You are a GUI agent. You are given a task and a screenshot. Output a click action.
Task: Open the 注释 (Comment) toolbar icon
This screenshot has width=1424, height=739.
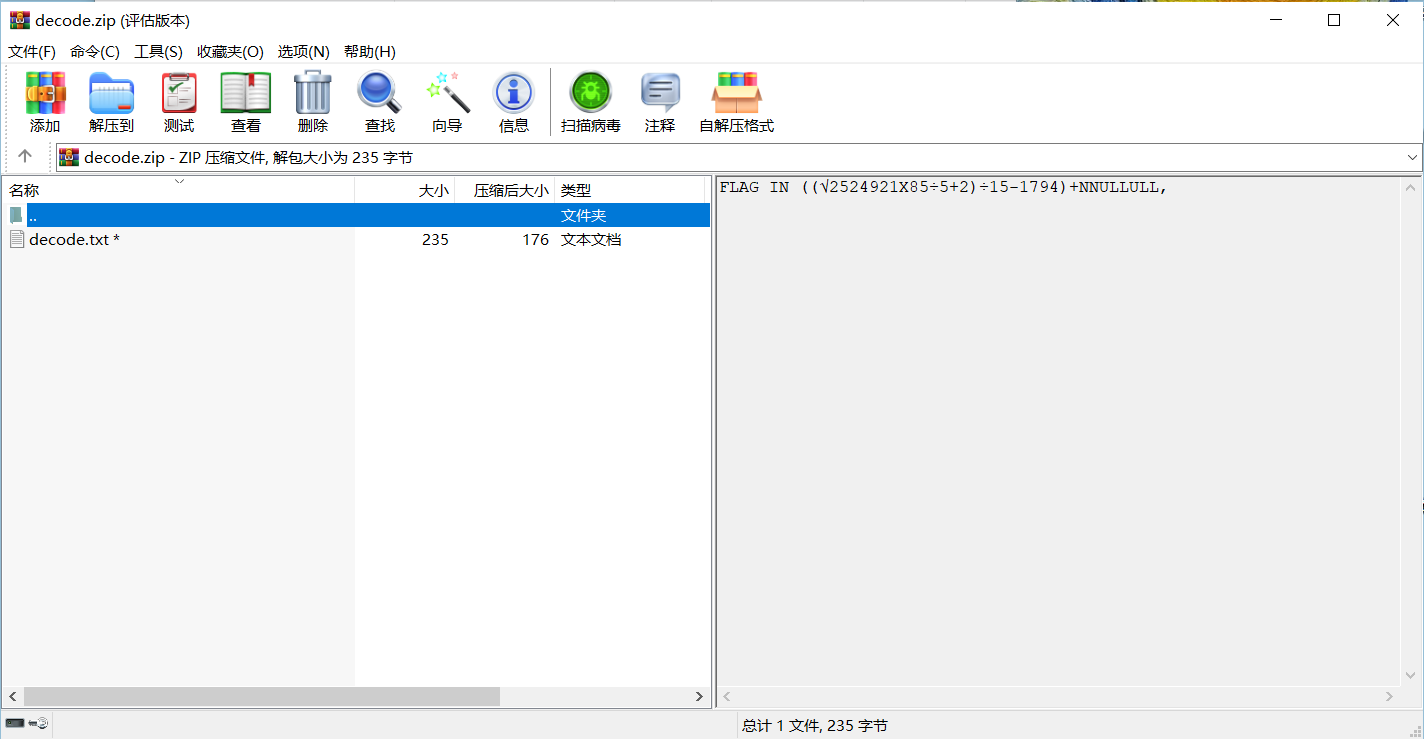pos(660,94)
